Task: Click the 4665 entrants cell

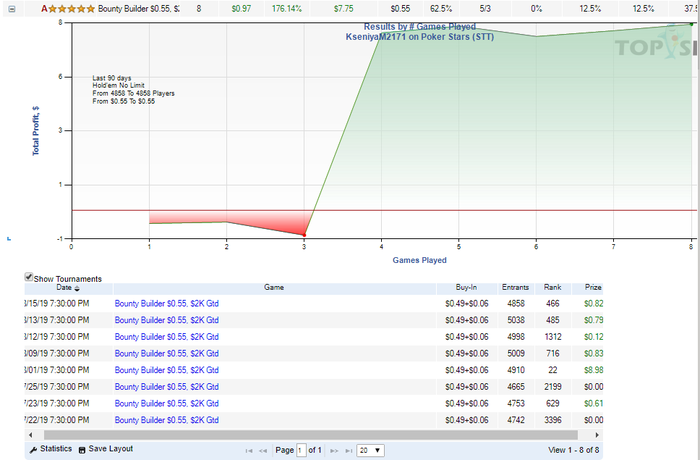Action: pyautogui.click(x=516, y=387)
